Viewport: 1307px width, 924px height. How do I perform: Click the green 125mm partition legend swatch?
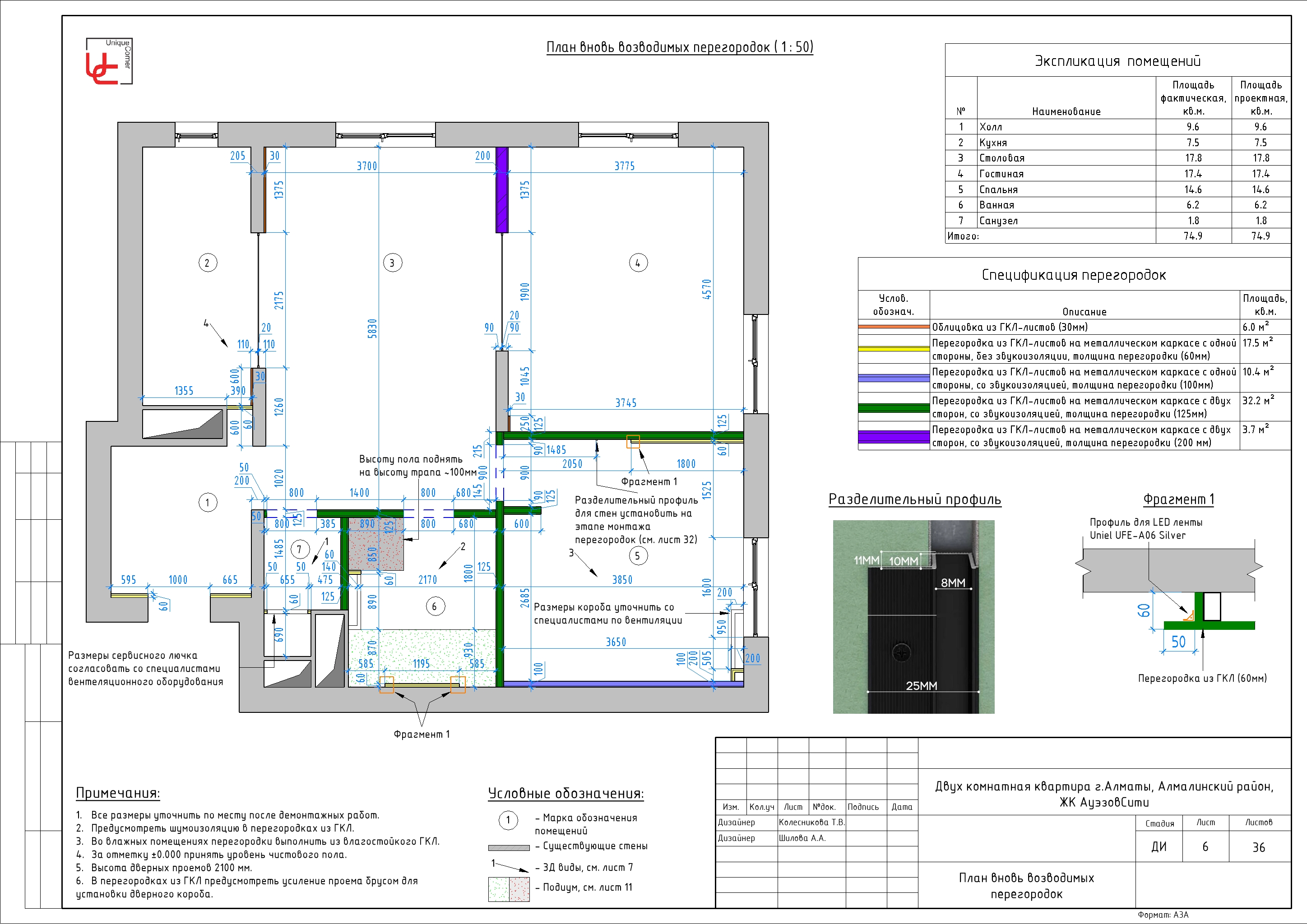[x=894, y=407]
